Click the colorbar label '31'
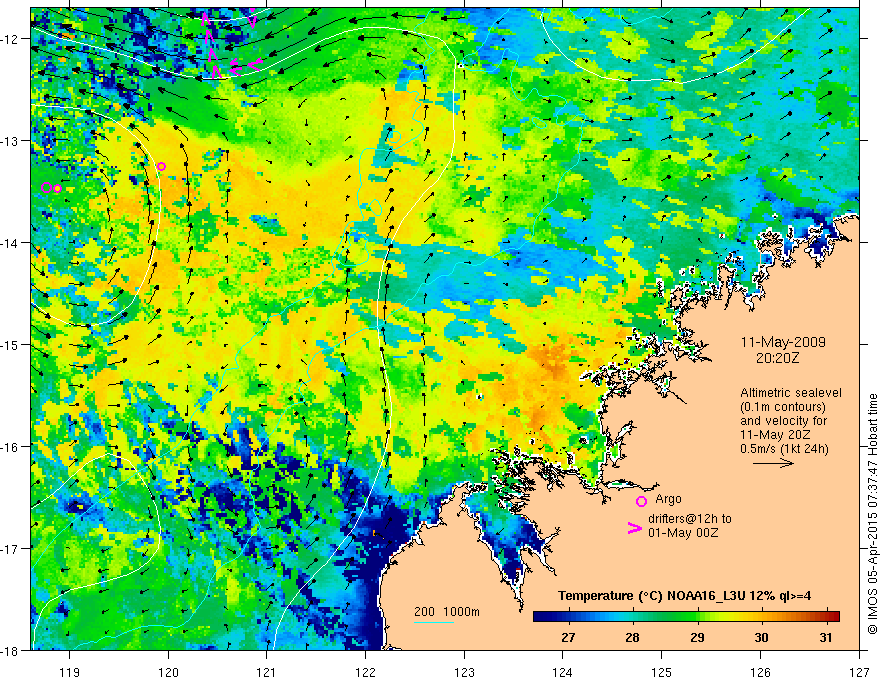The width and height of the screenshot is (880, 680). click(x=825, y=638)
